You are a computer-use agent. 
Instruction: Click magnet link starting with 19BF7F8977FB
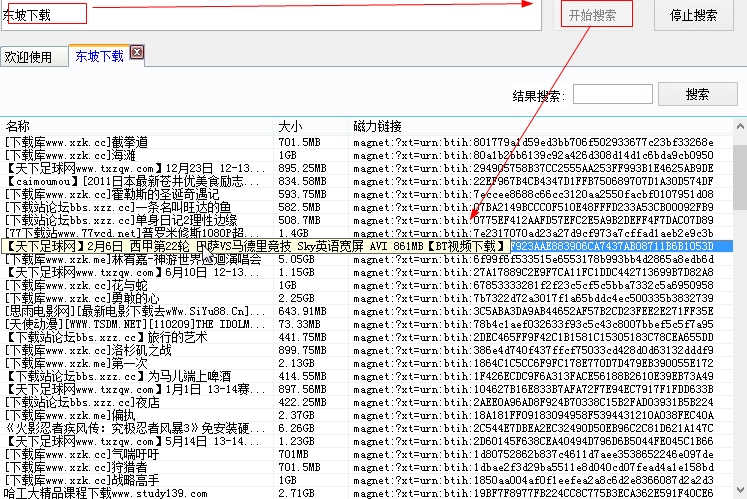(x=533, y=493)
